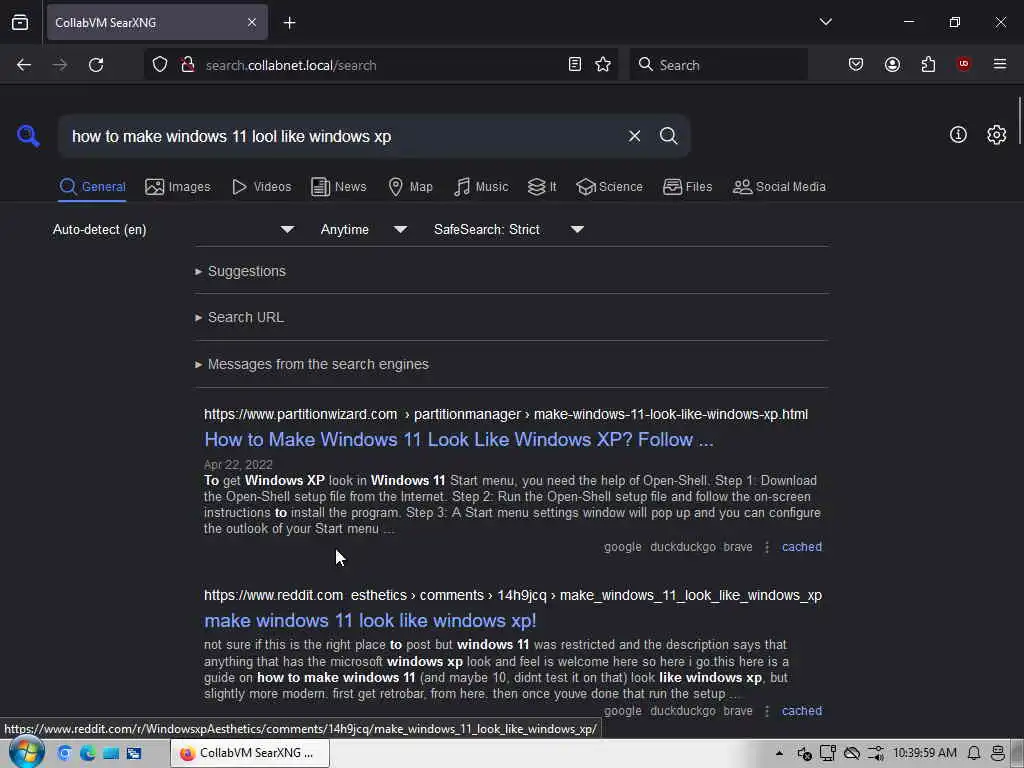Close the CollabVM SearXNG tab
1024x768 pixels.
click(251, 22)
